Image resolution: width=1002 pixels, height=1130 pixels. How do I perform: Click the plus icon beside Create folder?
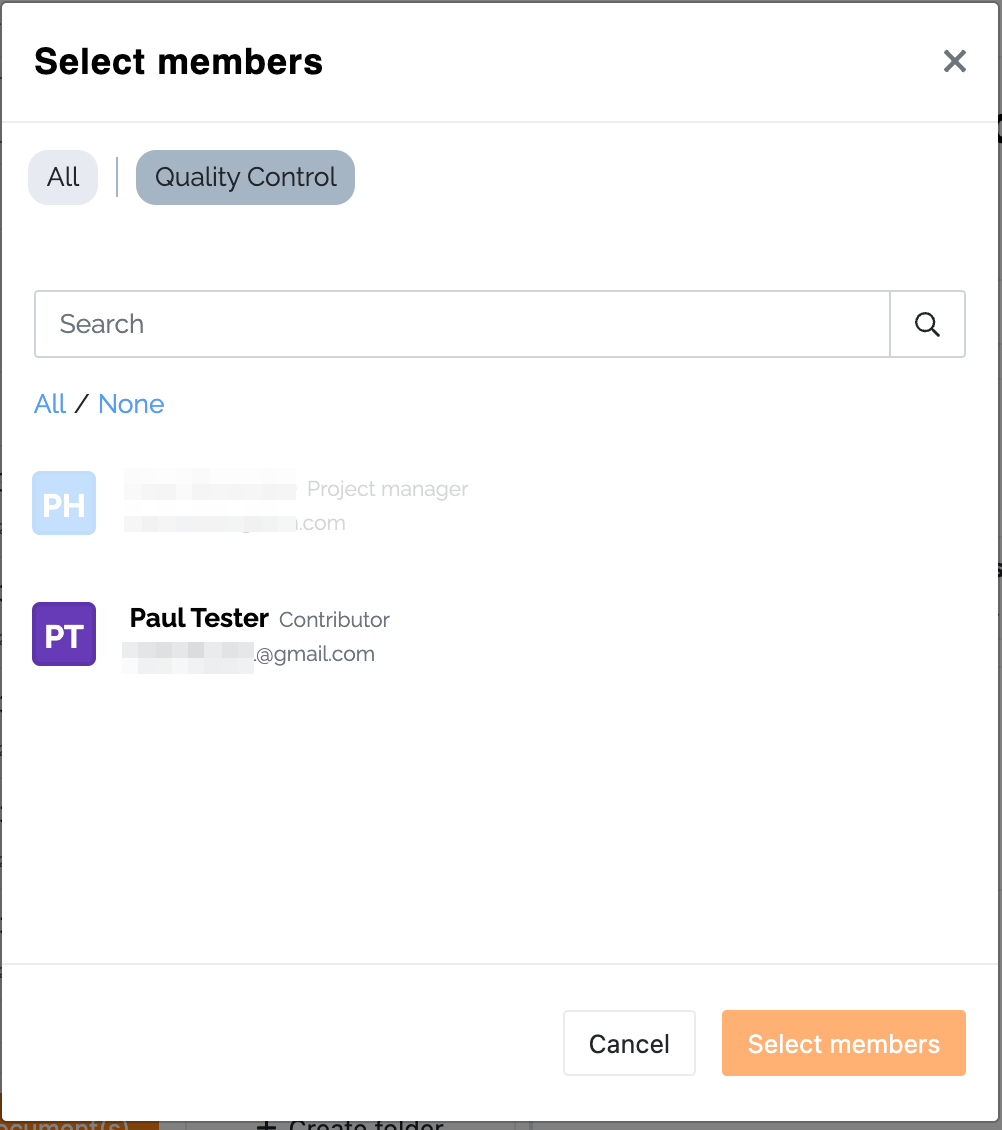point(267,1125)
